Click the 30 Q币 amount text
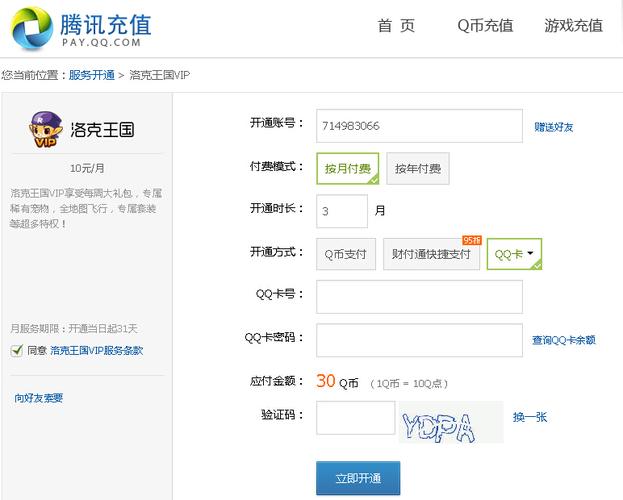 (x=337, y=382)
